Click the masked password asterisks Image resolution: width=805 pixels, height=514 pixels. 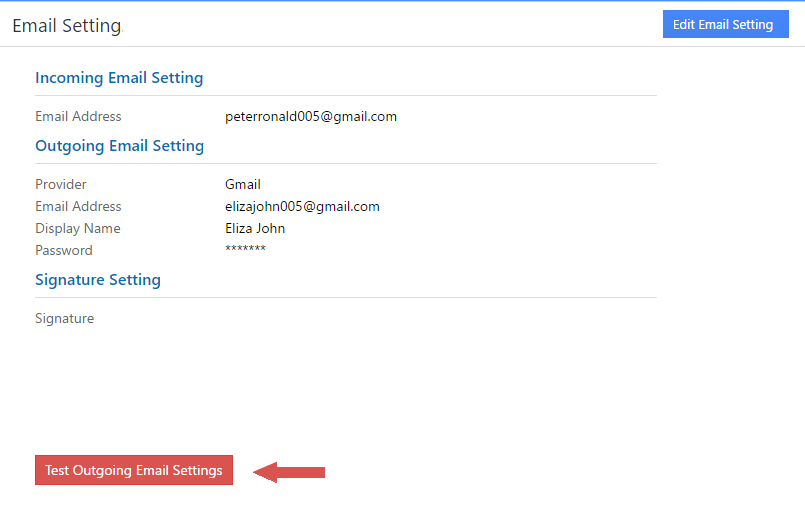[x=245, y=250]
